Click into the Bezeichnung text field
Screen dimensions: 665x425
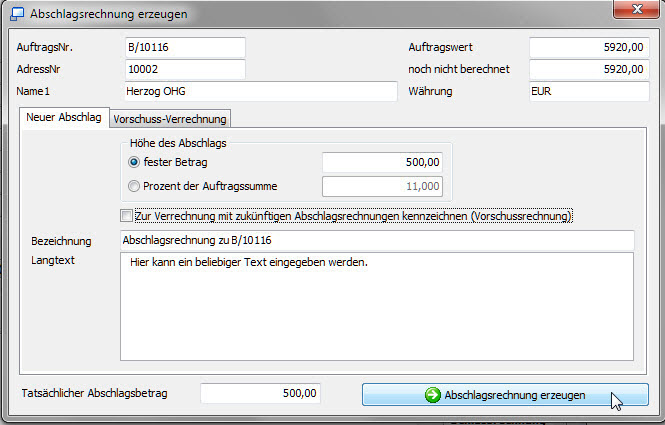pos(377,240)
